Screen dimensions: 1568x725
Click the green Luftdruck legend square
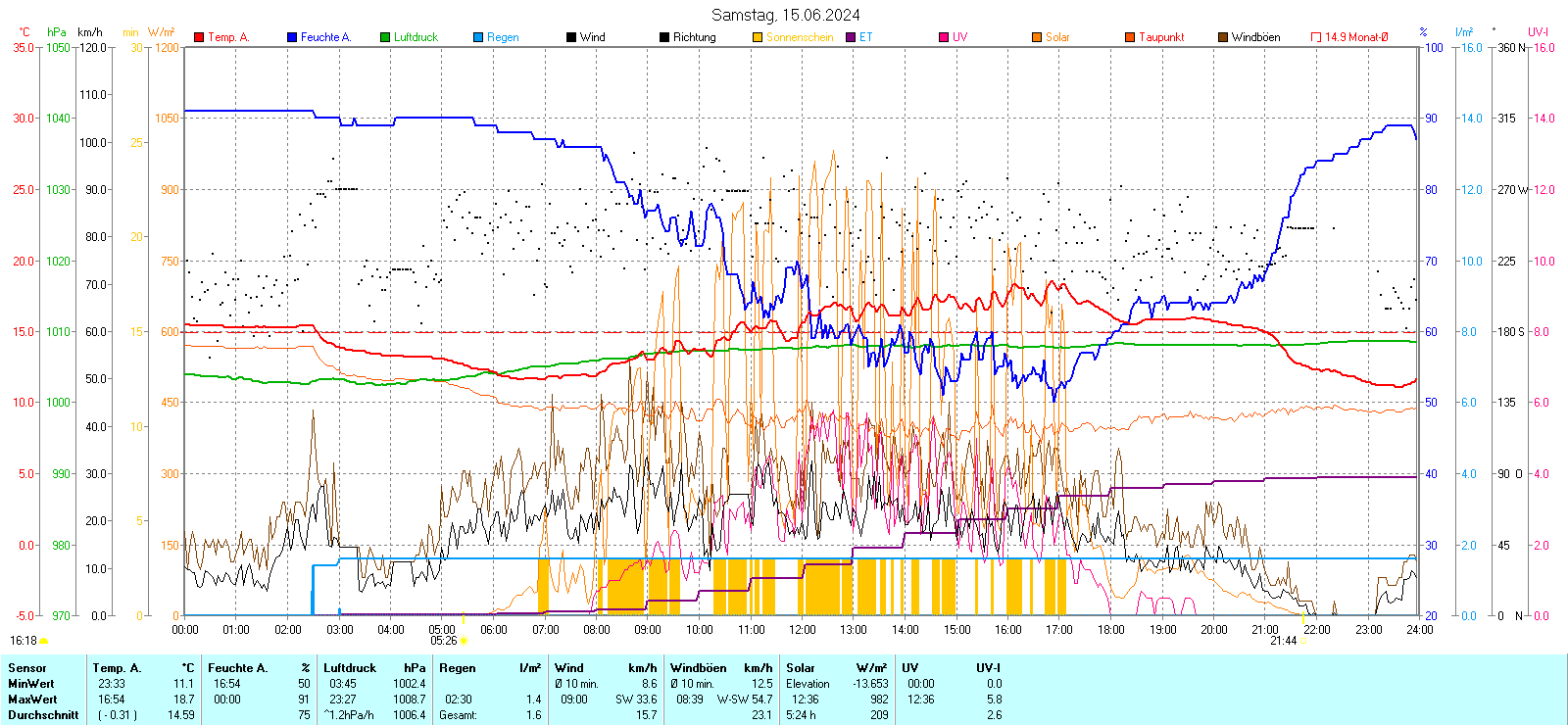[x=385, y=37]
